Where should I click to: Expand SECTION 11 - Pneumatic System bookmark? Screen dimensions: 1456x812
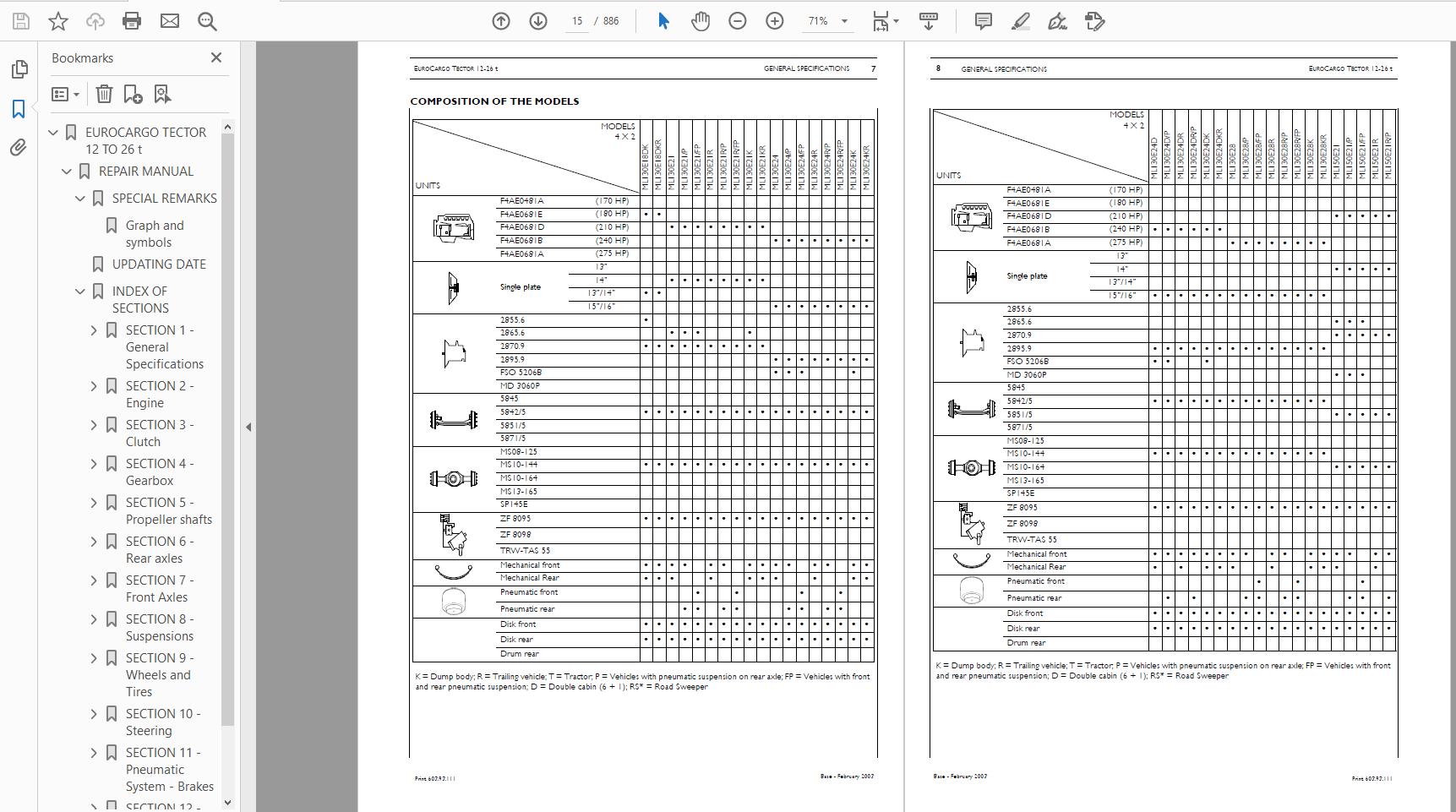point(94,753)
